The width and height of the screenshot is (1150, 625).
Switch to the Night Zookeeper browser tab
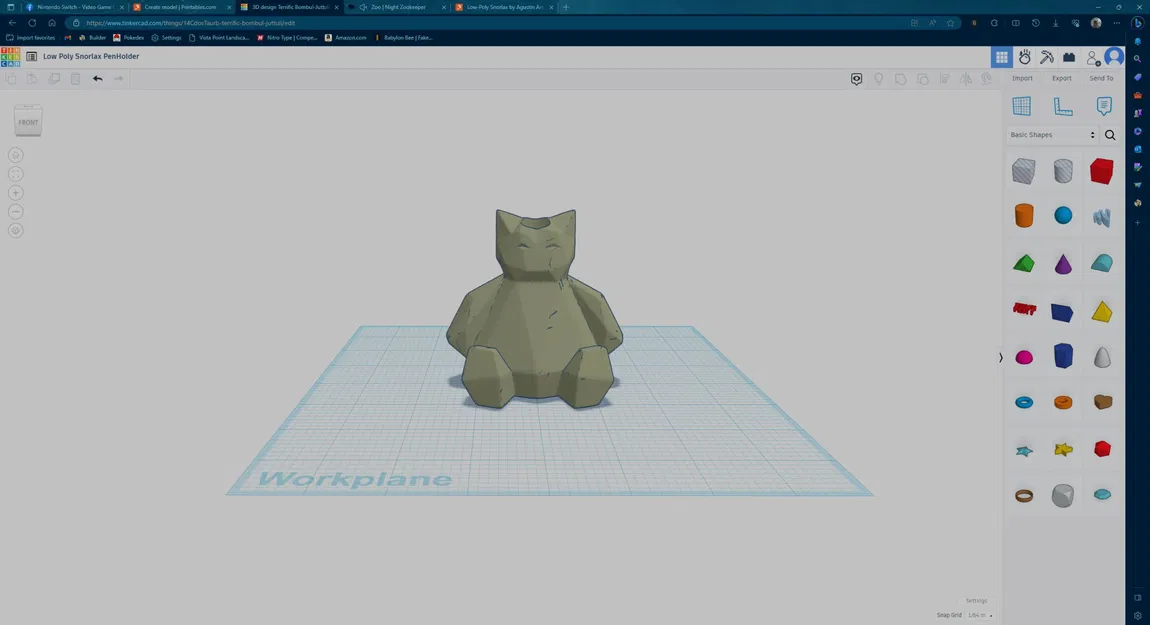pos(400,7)
